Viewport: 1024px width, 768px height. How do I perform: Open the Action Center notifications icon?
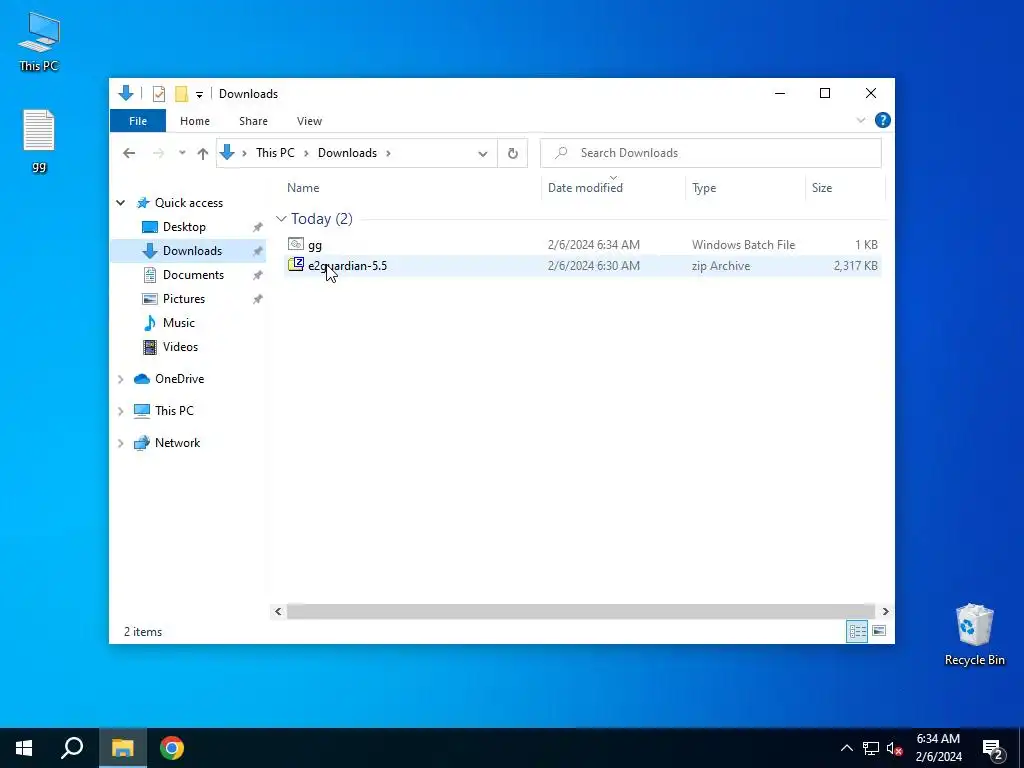click(x=993, y=748)
